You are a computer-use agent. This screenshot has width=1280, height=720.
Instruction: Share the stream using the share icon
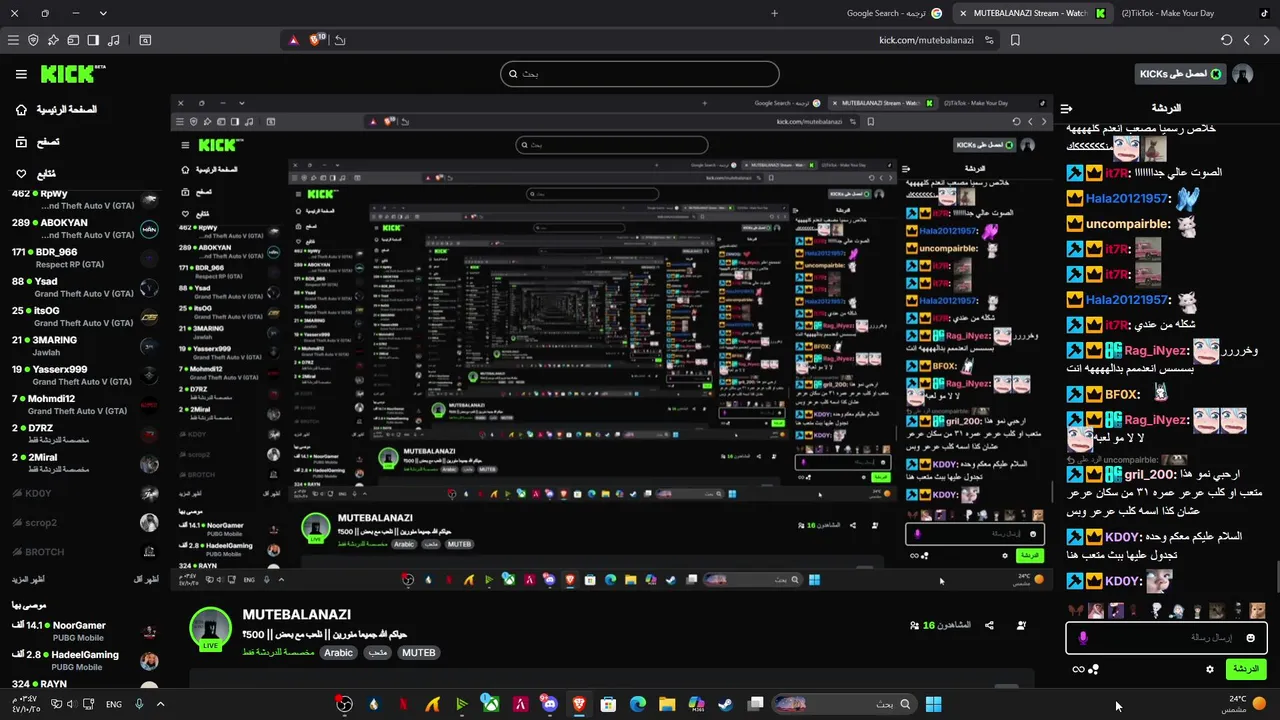[x=989, y=625]
